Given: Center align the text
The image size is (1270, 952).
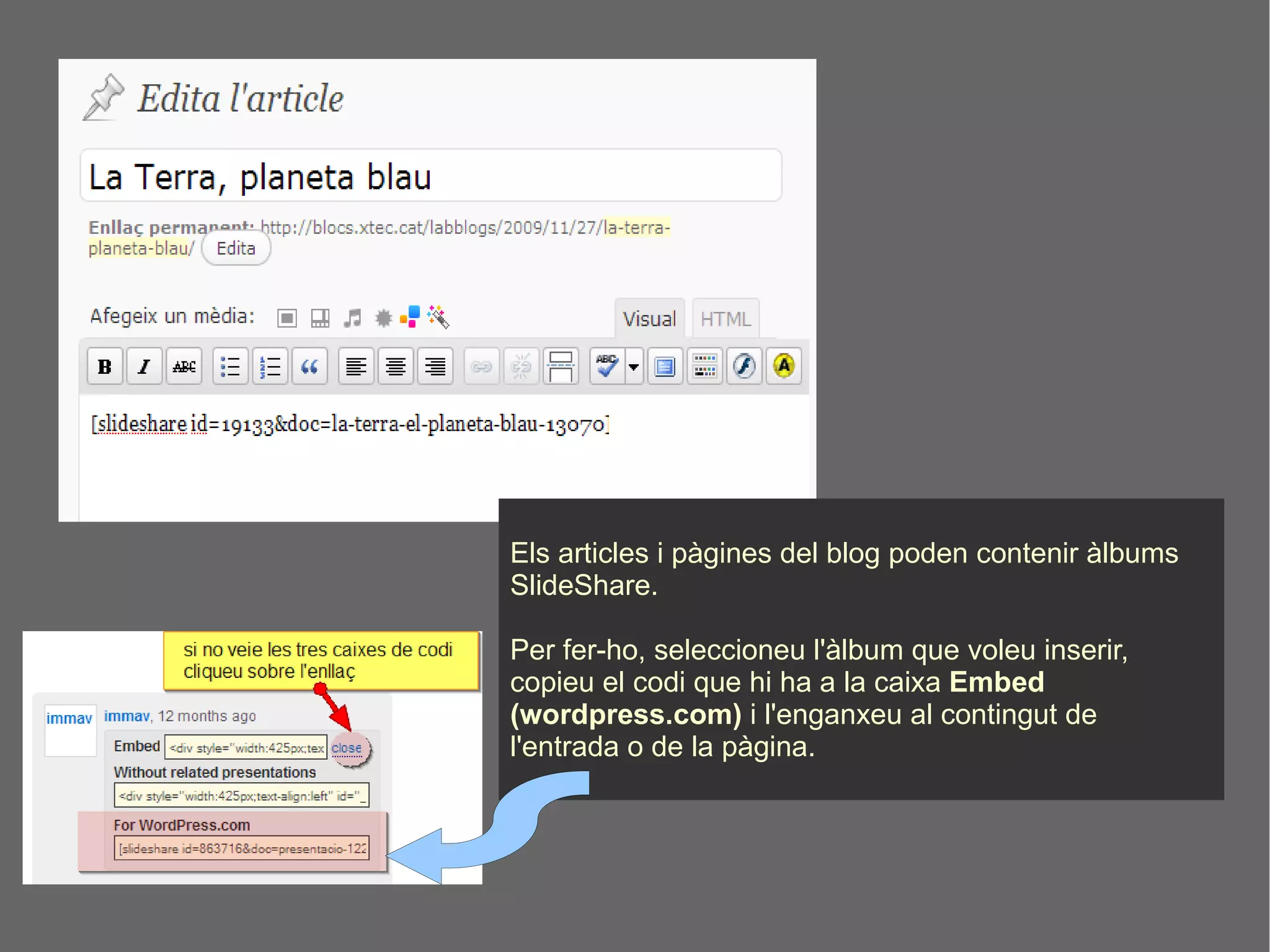Looking at the screenshot, I should (396, 367).
